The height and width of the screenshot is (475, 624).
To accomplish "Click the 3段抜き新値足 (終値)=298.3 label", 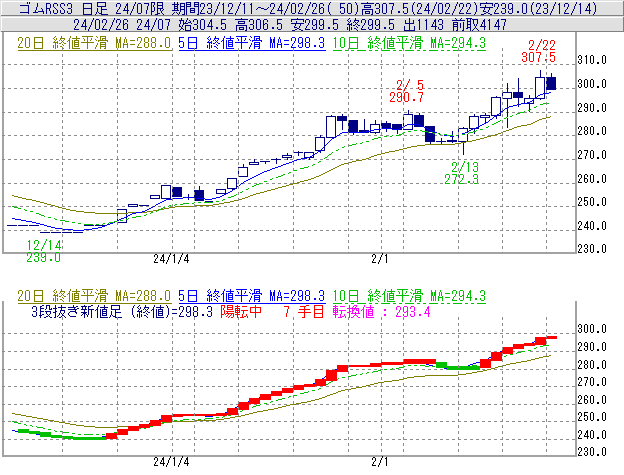I will pyautogui.click(x=122, y=311).
